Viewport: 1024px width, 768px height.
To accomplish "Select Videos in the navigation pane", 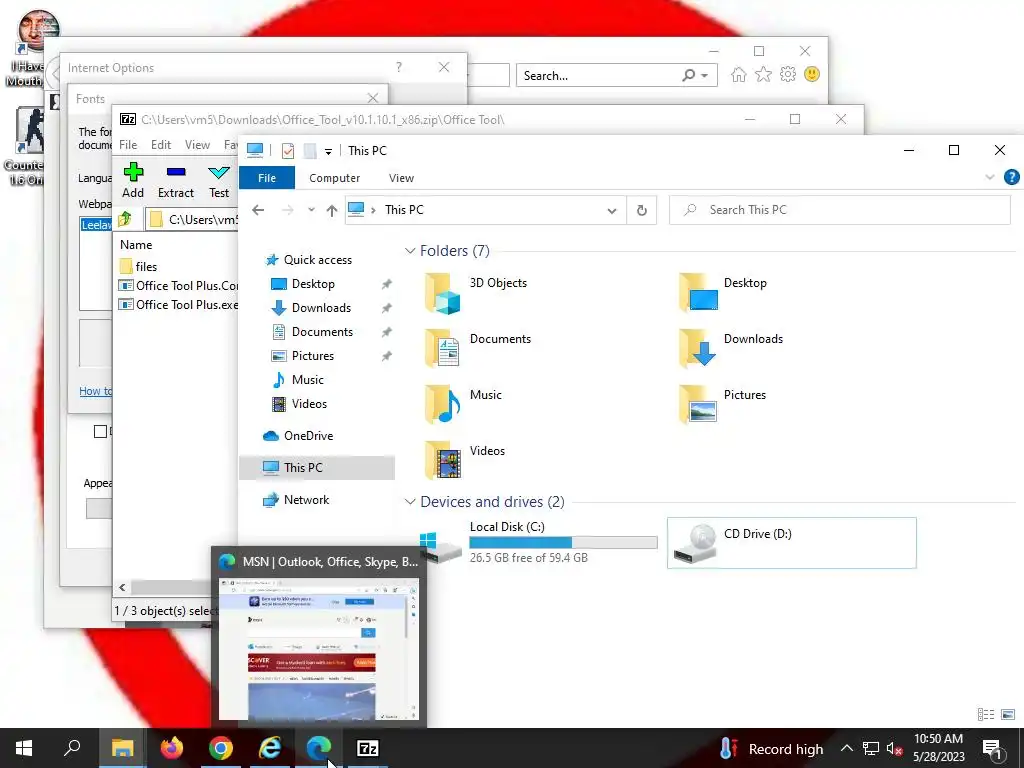I will [x=309, y=404].
